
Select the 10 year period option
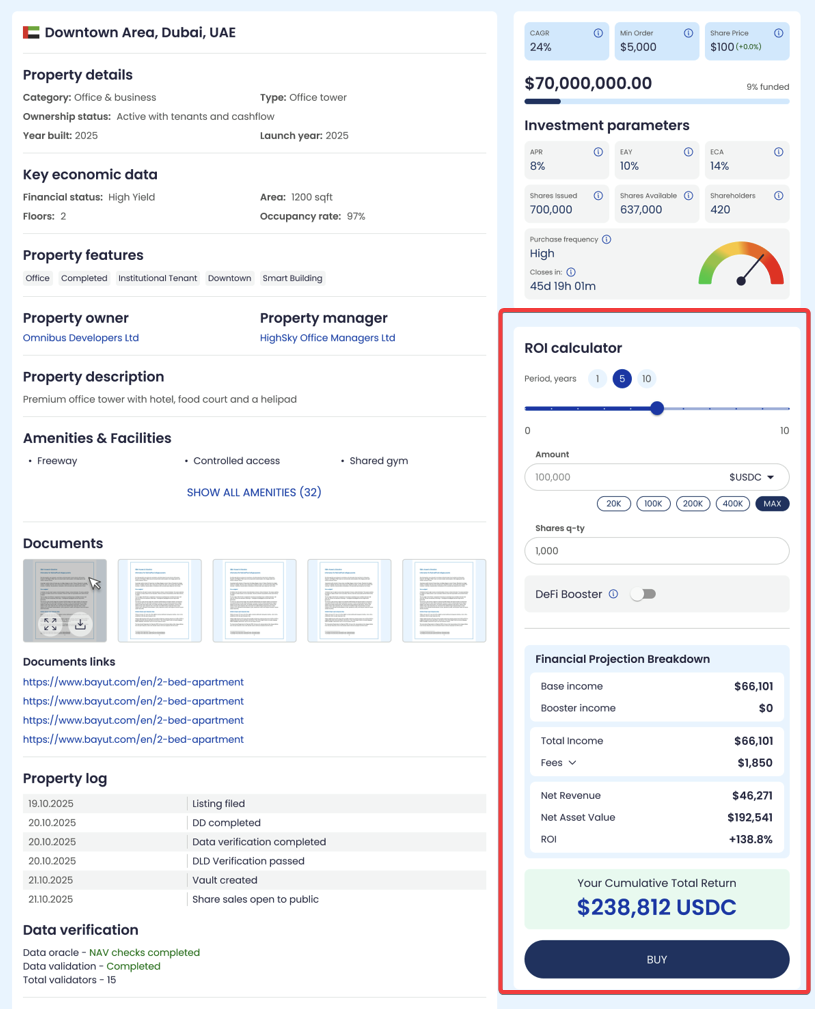tap(646, 379)
